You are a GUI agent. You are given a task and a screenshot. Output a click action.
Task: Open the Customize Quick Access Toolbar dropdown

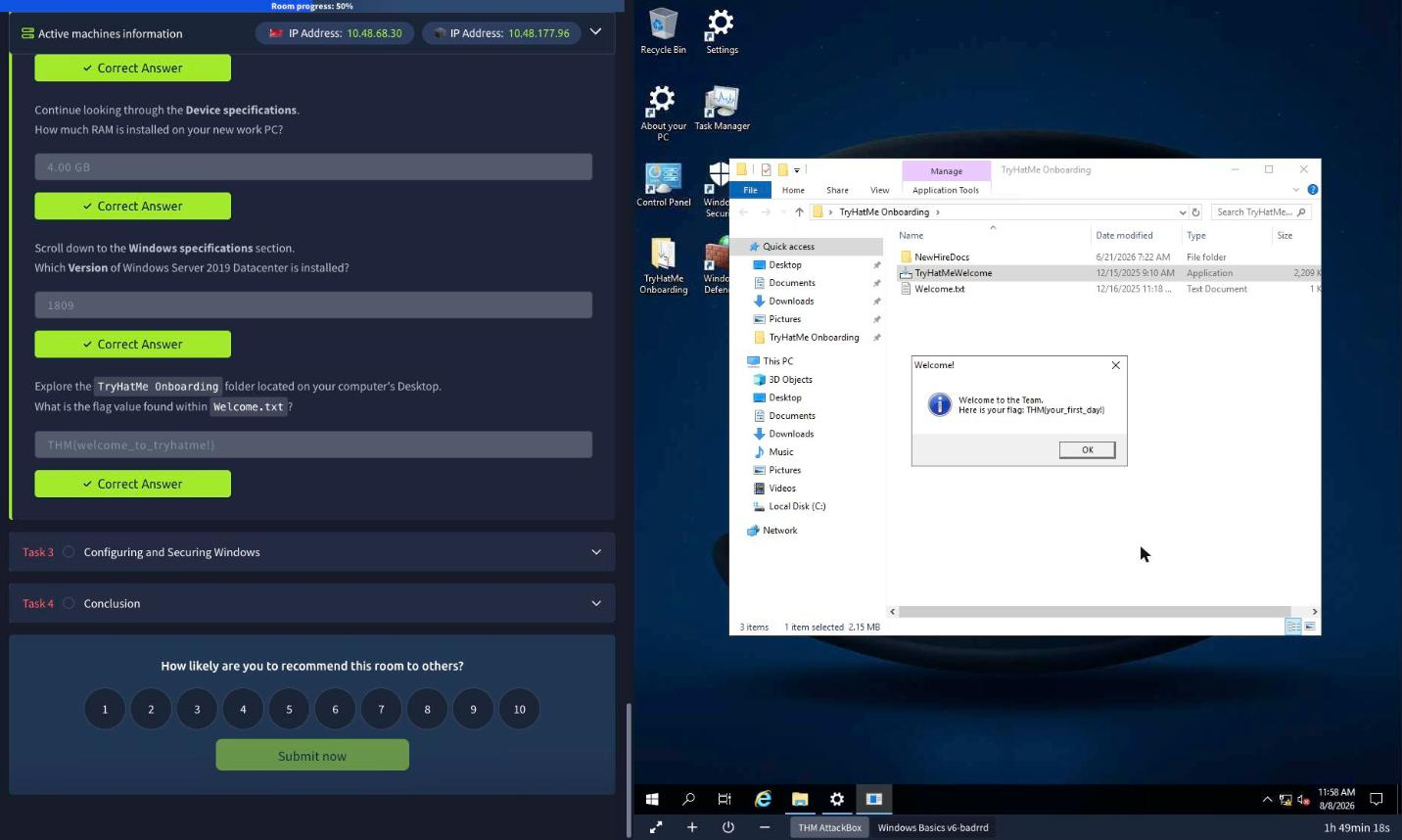[797, 169]
